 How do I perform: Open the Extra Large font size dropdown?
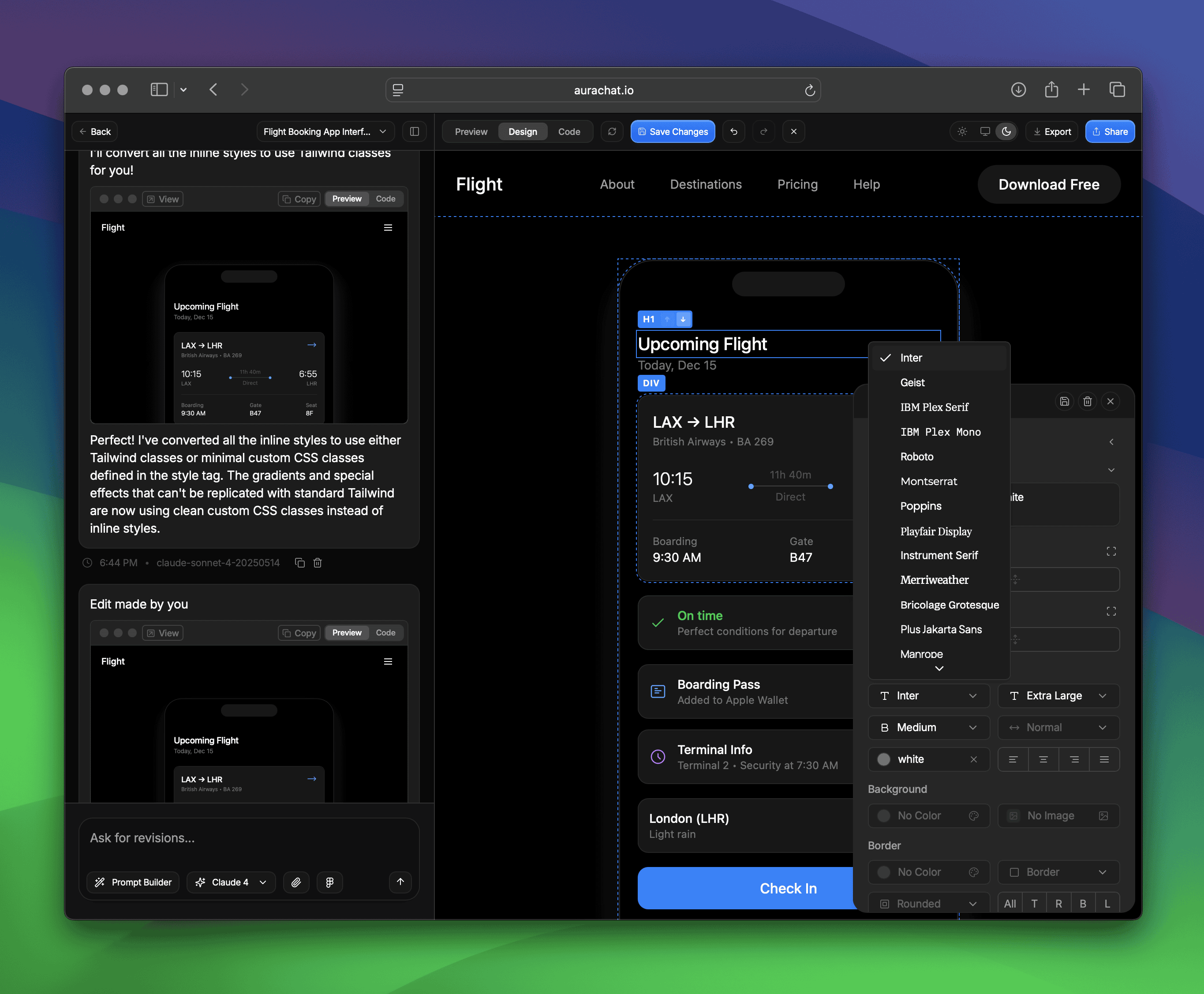1058,696
